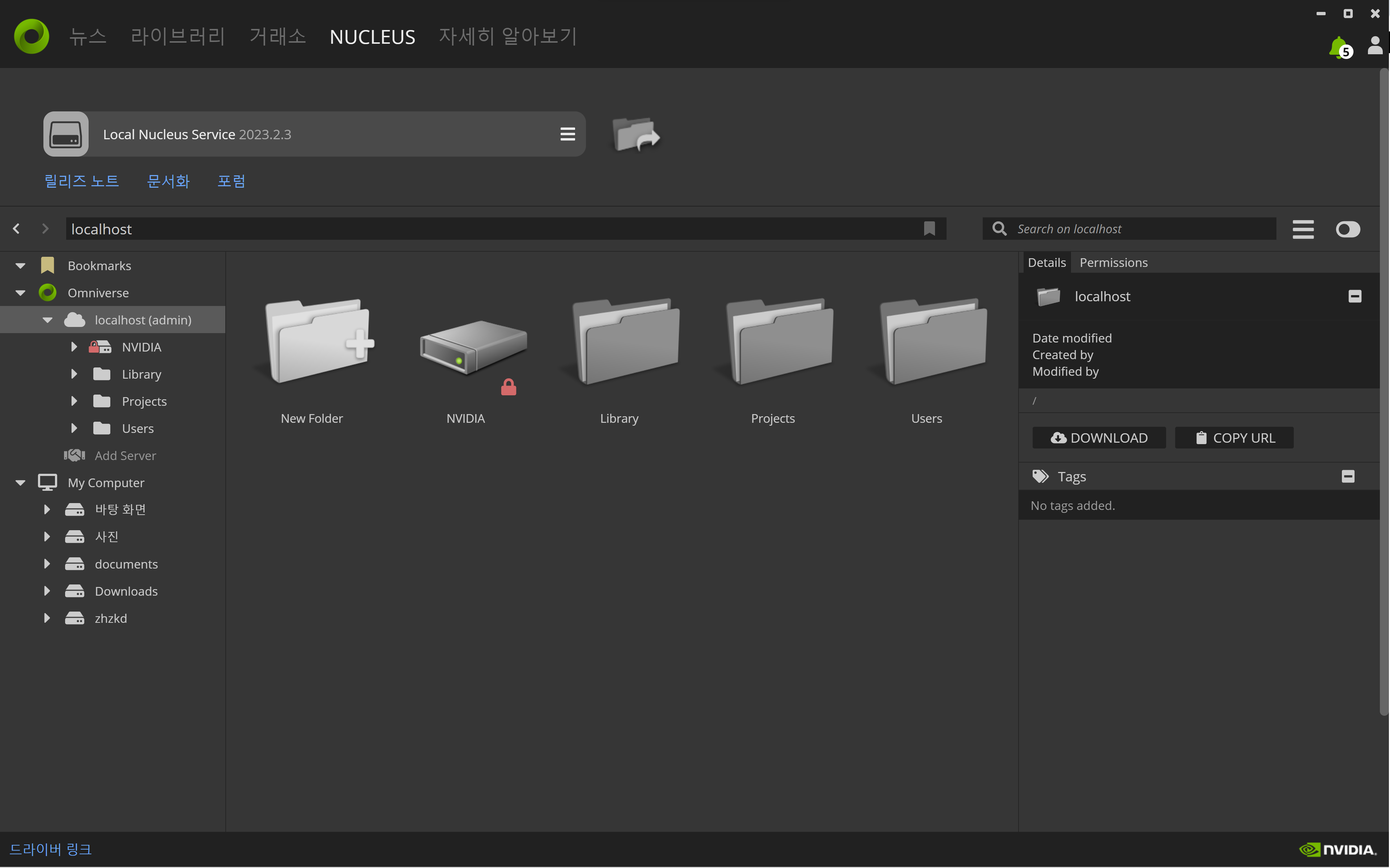Click the search magnifier icon
Viewport: 1390px width, 868px height.
pos(999,229)
